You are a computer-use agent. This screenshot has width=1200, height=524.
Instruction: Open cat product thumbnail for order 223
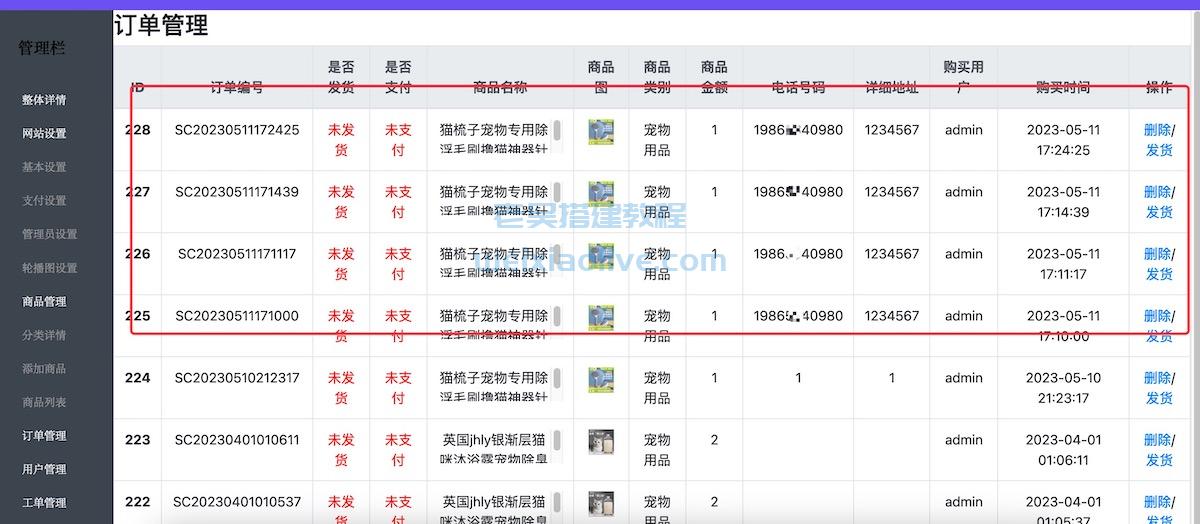coord(601,442)
